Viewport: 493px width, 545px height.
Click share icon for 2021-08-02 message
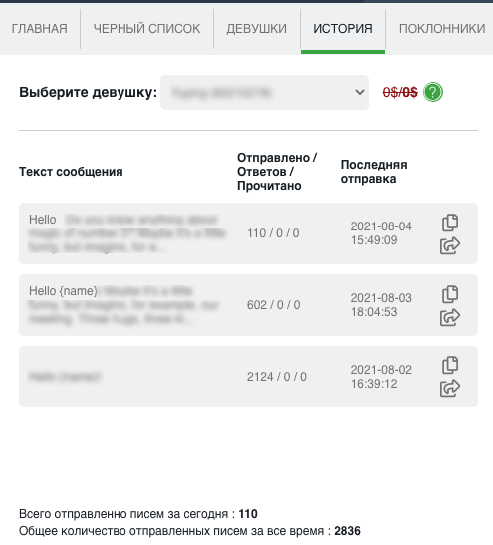point(450,388)
